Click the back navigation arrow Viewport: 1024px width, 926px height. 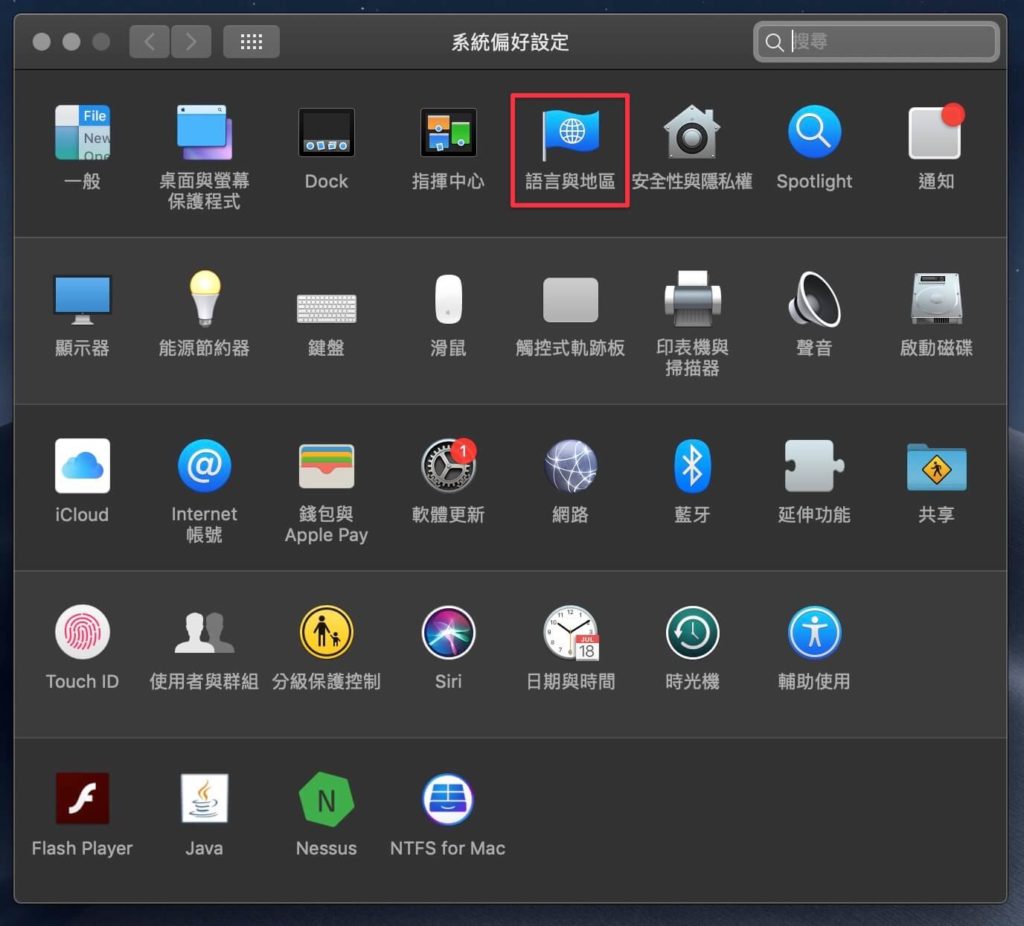coord(150,42)
